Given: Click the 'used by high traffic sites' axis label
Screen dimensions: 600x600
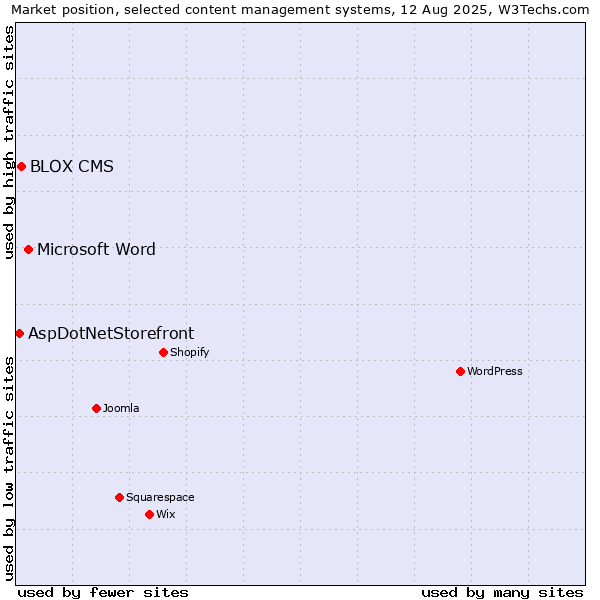Looking at the screenshot, I should pyautogui.click(x=8, y=142).
